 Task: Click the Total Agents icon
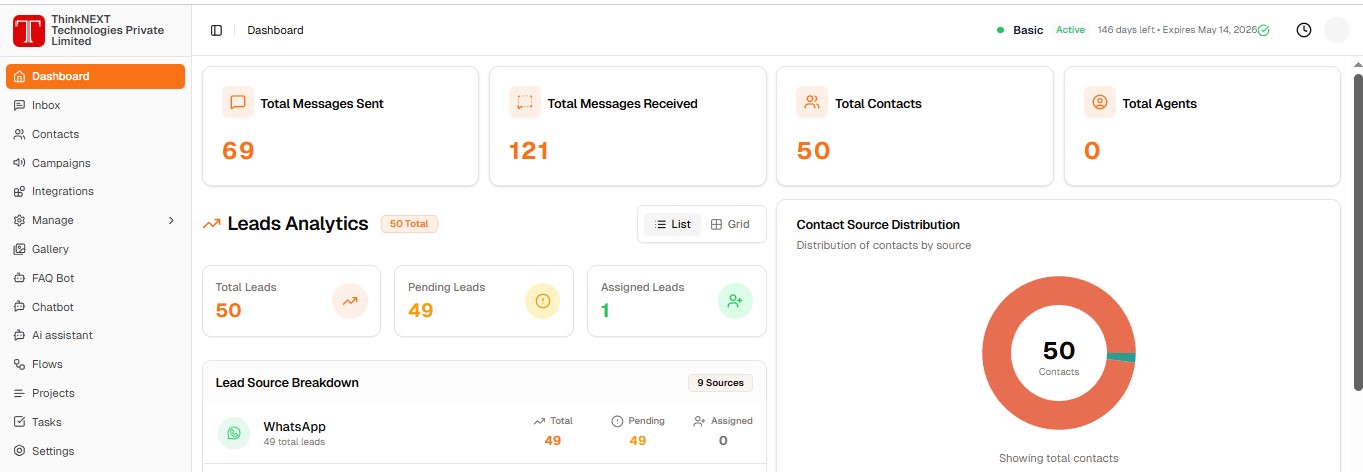point(1100,103)
